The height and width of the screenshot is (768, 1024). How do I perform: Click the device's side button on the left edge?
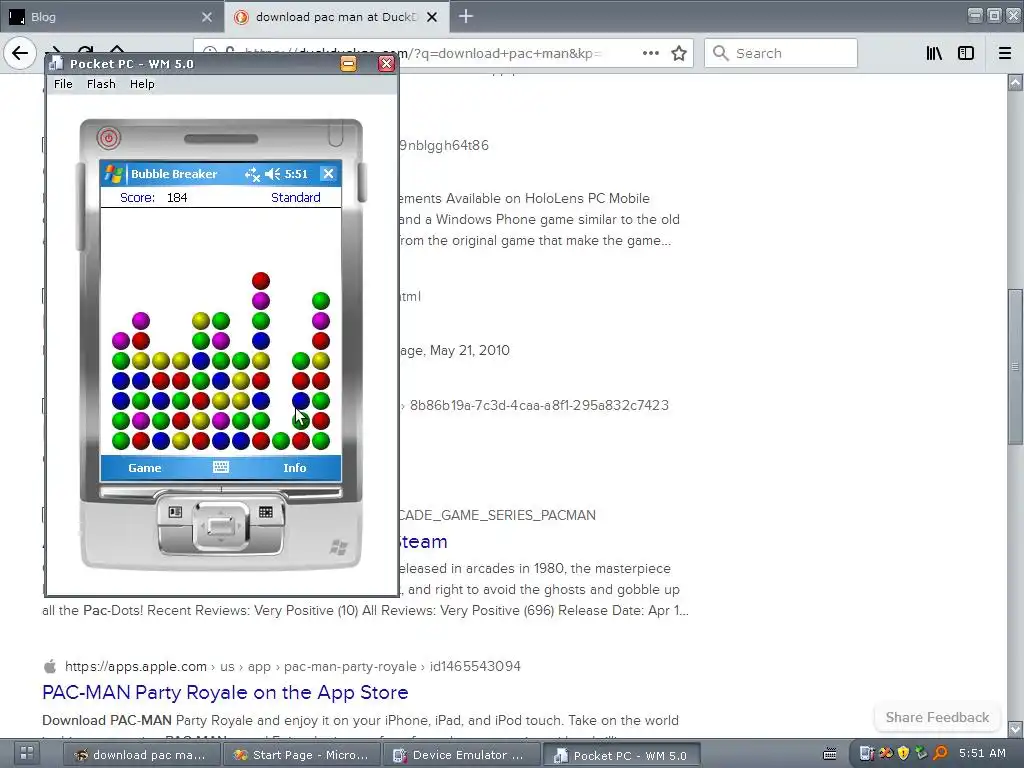pos(81,206)
